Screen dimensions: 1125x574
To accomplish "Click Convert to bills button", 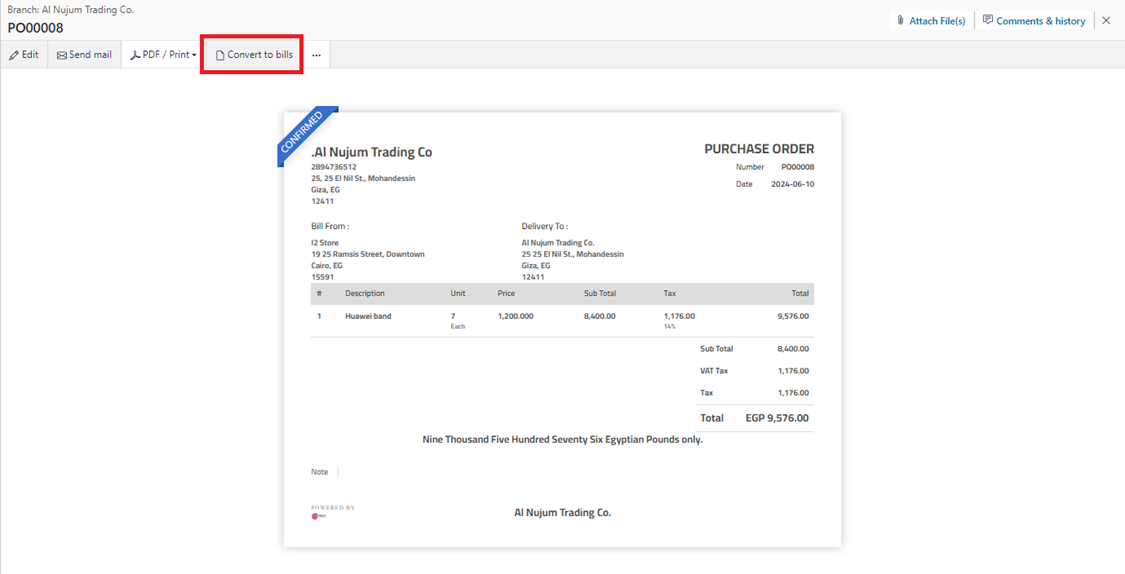I will [x=254, y=55].
